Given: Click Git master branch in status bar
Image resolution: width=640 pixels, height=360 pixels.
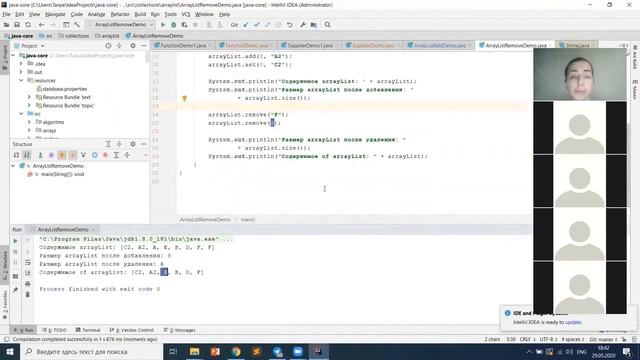Looking at the screenshot, I should pyautogui.click(x=603, y=340).
